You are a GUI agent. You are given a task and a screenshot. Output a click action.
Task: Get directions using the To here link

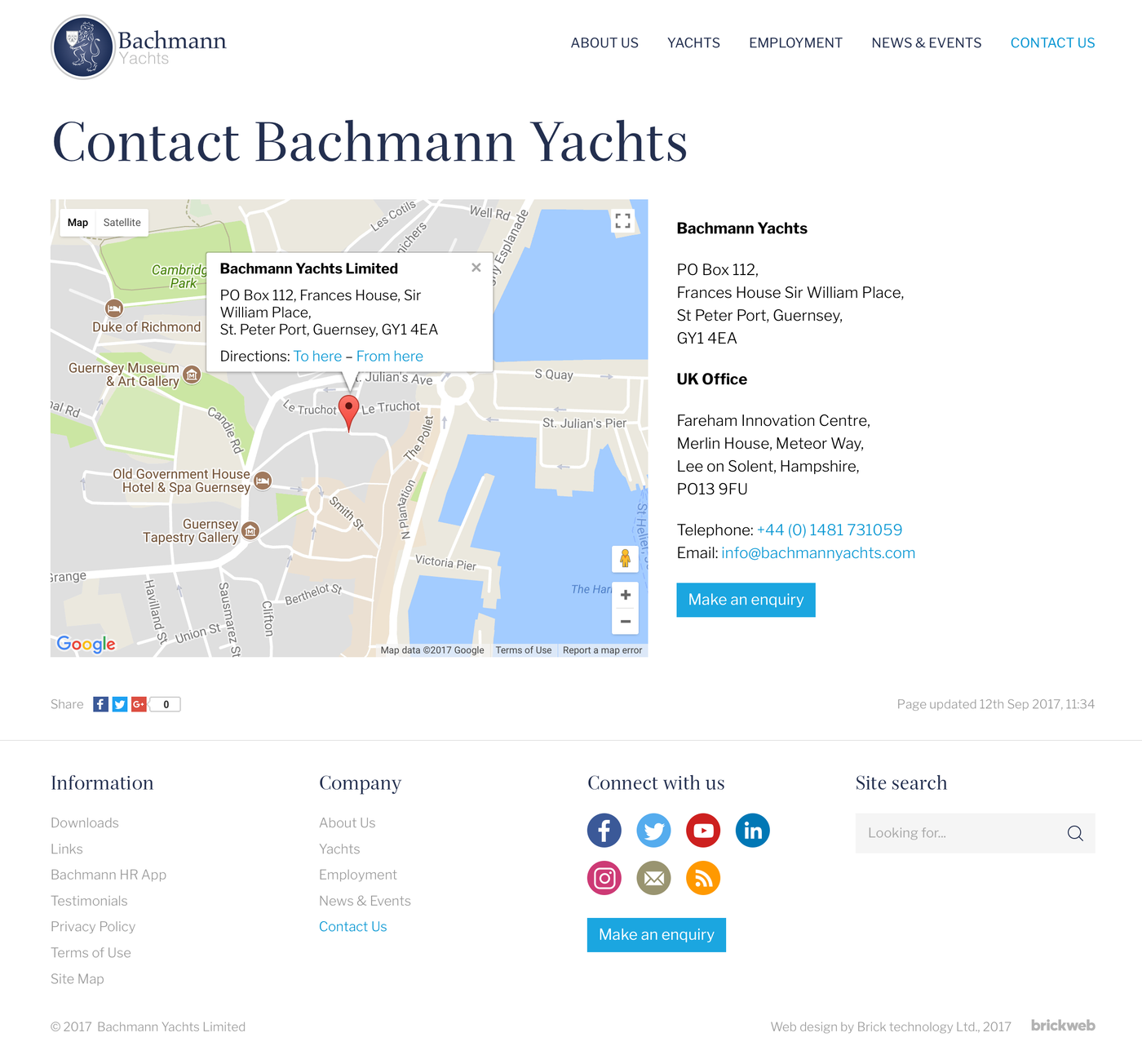click(317, 357)
